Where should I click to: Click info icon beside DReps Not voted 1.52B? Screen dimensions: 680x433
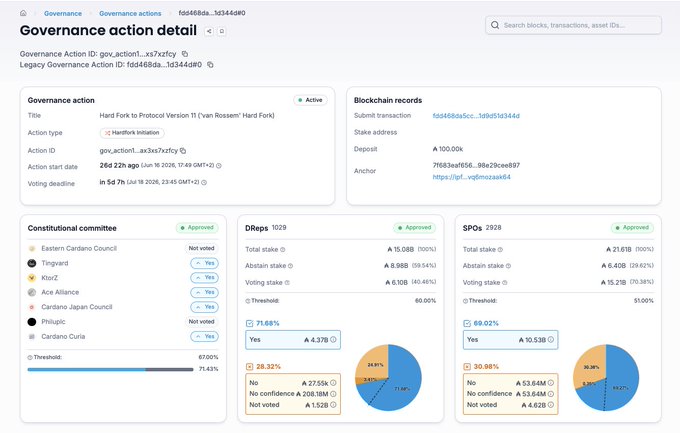pyautogui.click(x=333, y=405)
